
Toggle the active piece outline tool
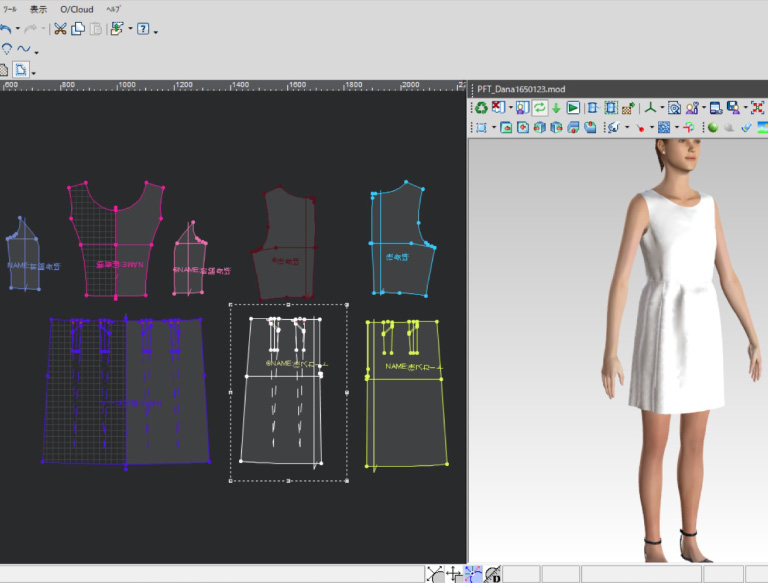(x=21, y=70)
